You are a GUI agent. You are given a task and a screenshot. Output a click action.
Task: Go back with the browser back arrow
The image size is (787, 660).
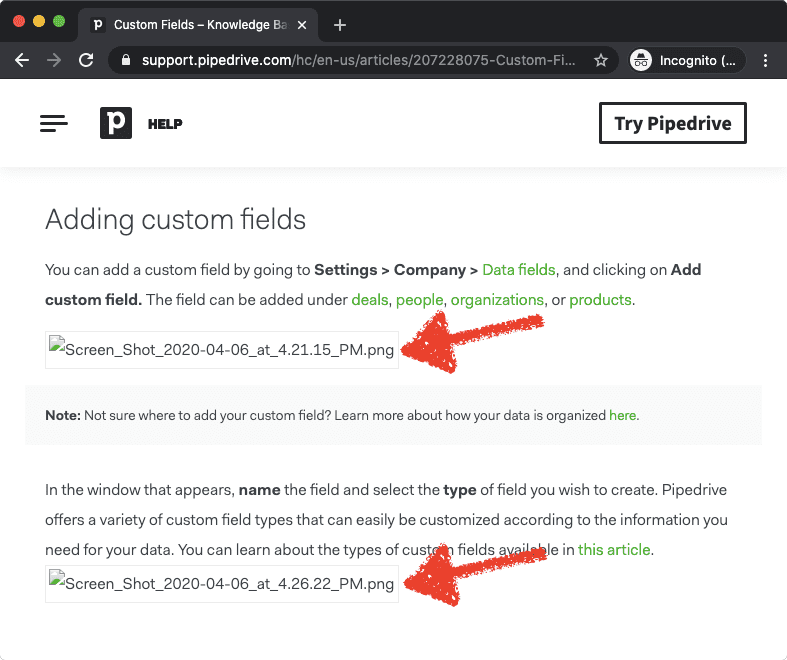coord(22,60)
